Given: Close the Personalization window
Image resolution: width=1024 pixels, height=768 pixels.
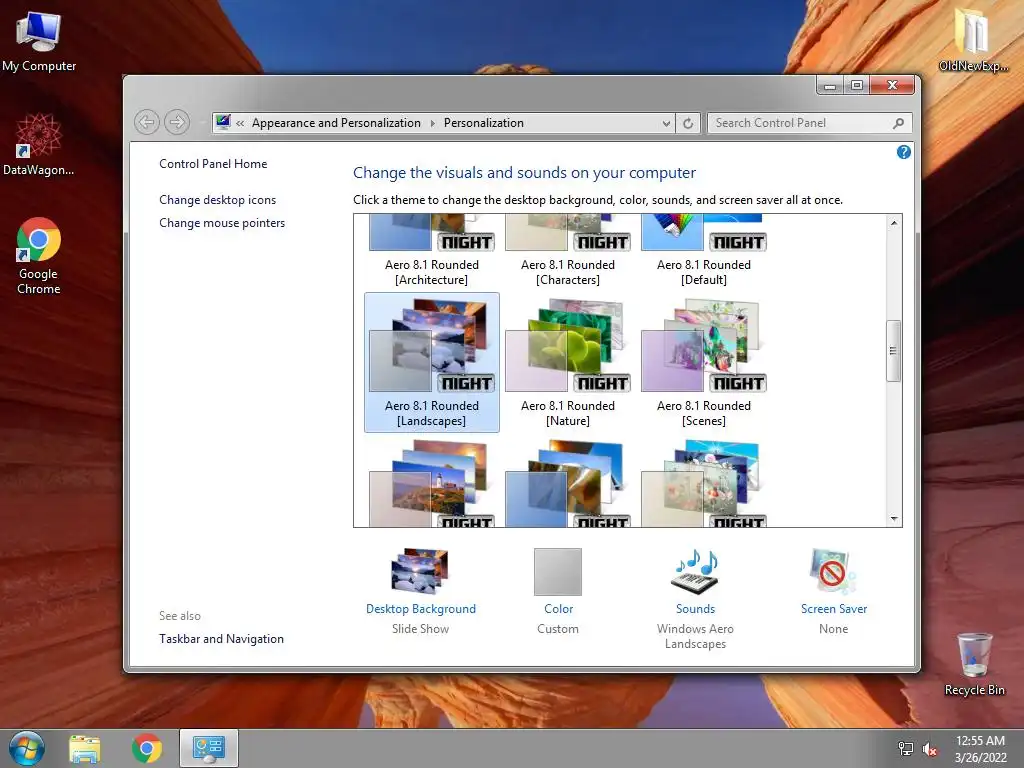Looking at the screenshot, I should click(892, 85).
